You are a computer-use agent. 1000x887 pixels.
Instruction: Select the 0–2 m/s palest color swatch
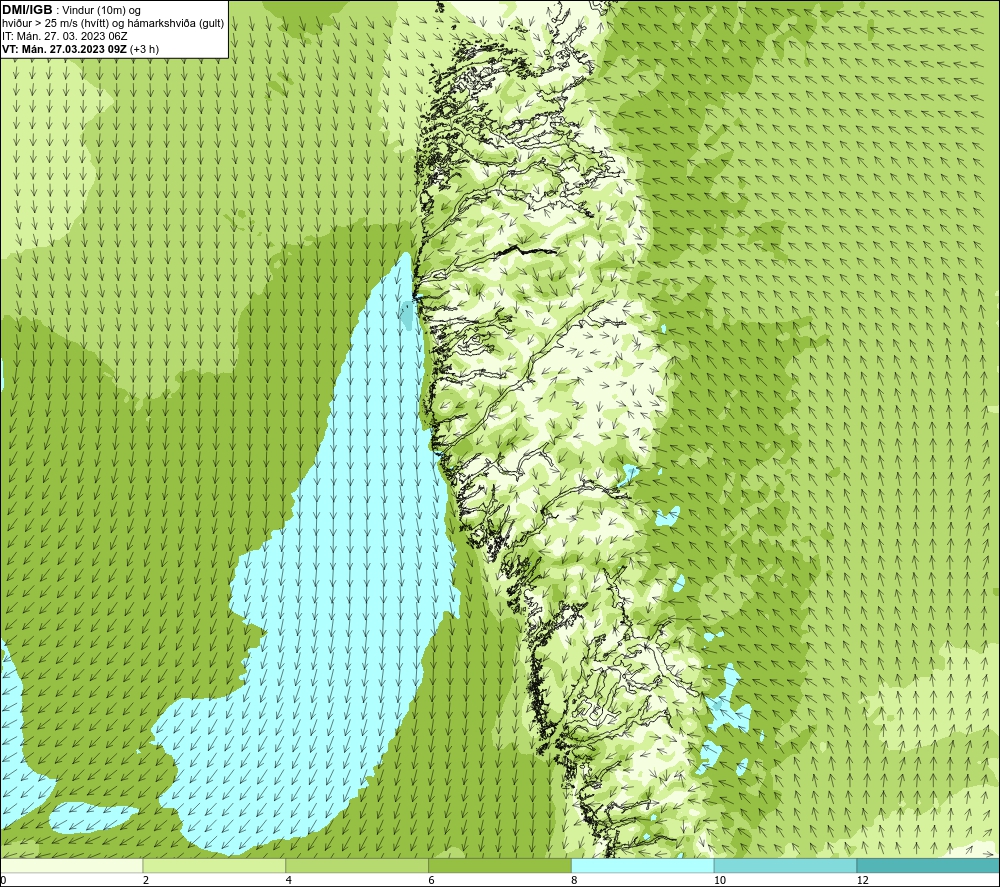click(x=71, y=865)
